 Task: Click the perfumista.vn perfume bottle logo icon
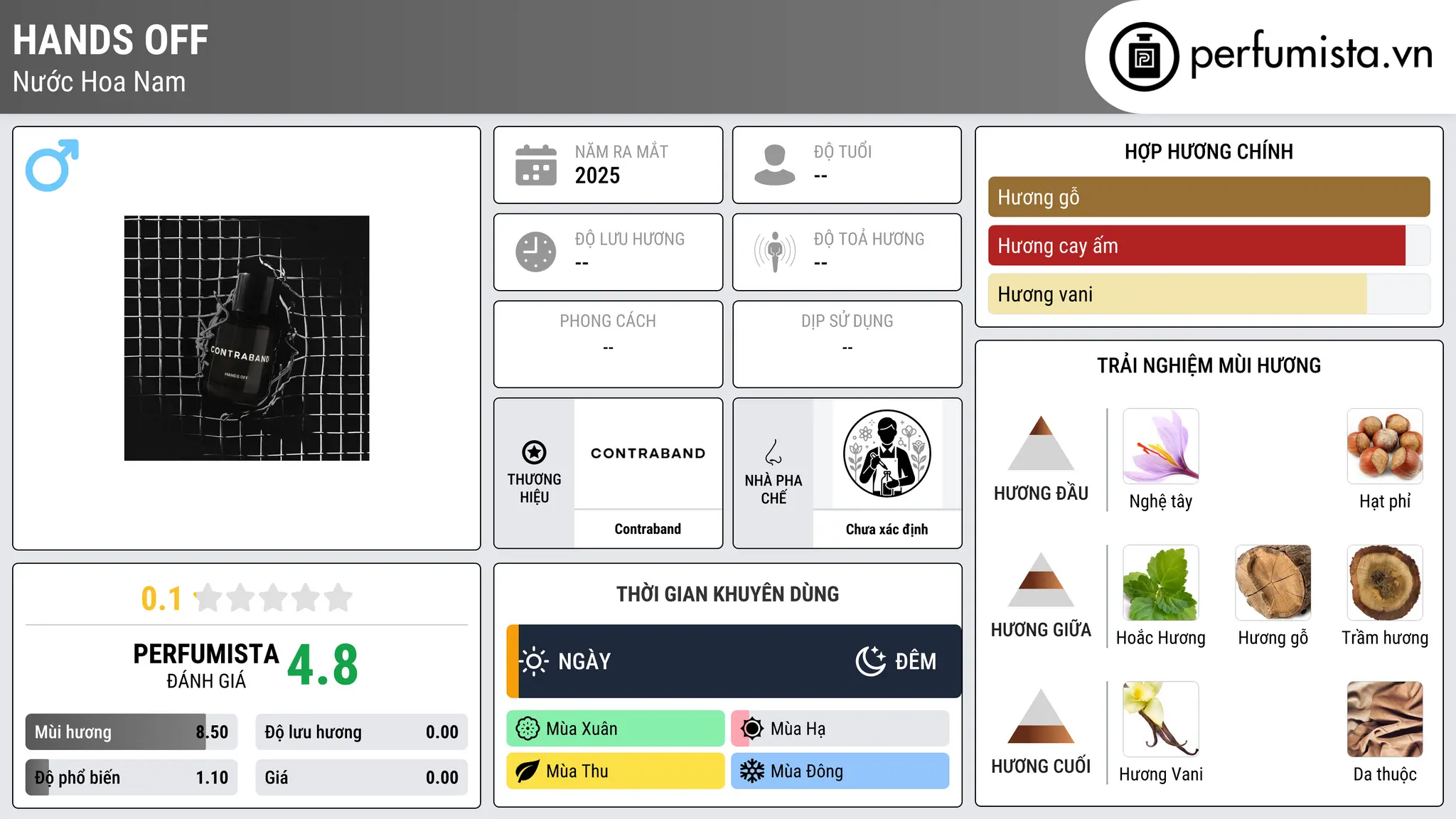click(1144, 57)
